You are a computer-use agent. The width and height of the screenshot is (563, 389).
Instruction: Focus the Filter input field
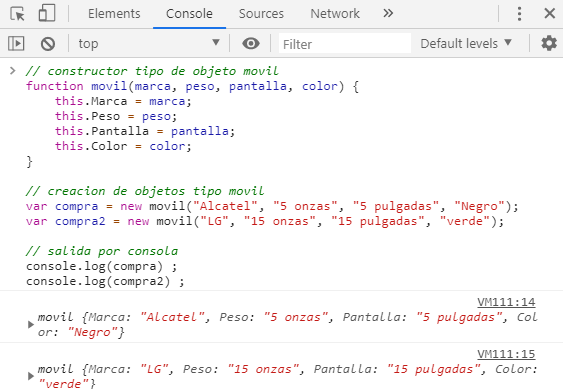[x=345, y=44]
